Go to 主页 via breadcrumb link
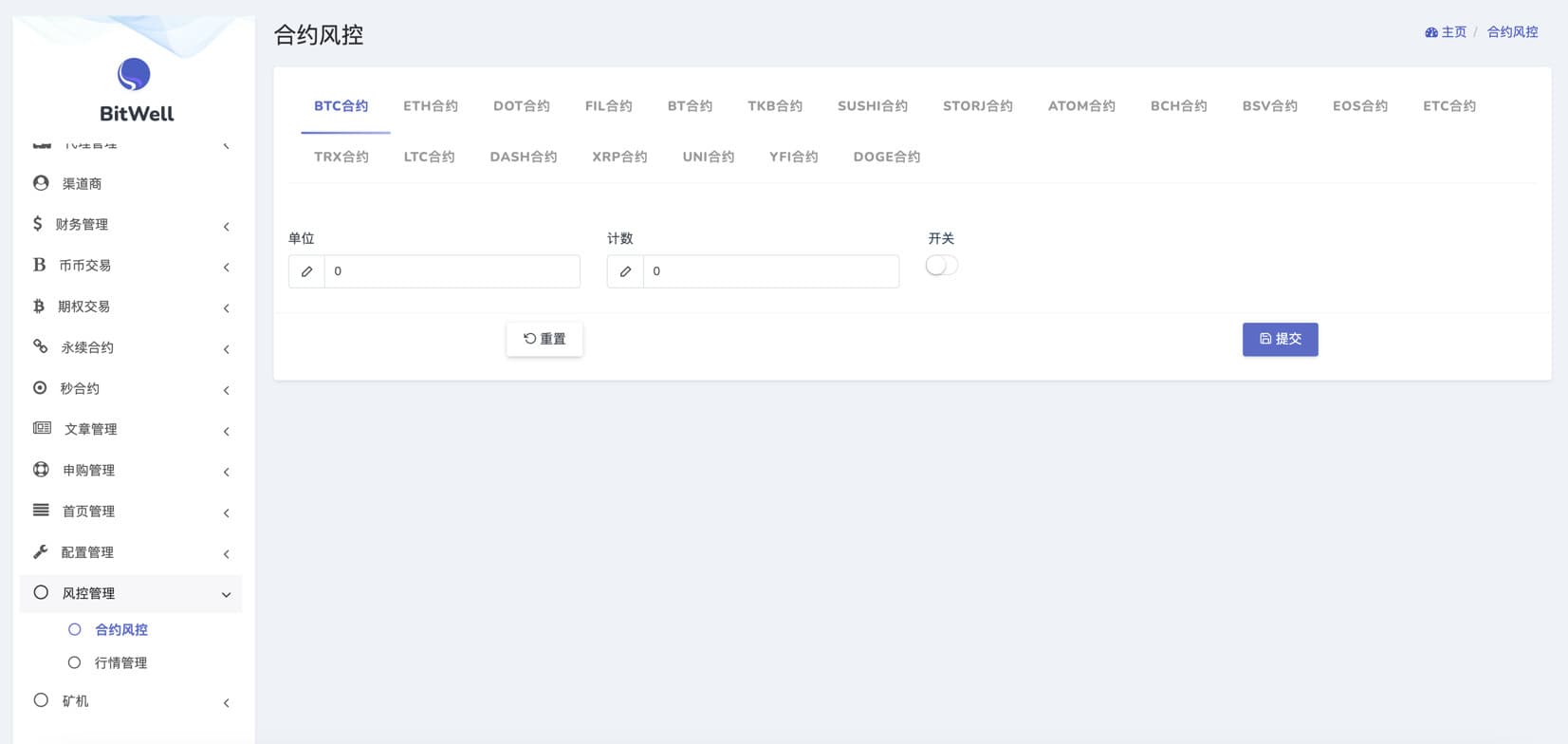 pos(1446,32)
